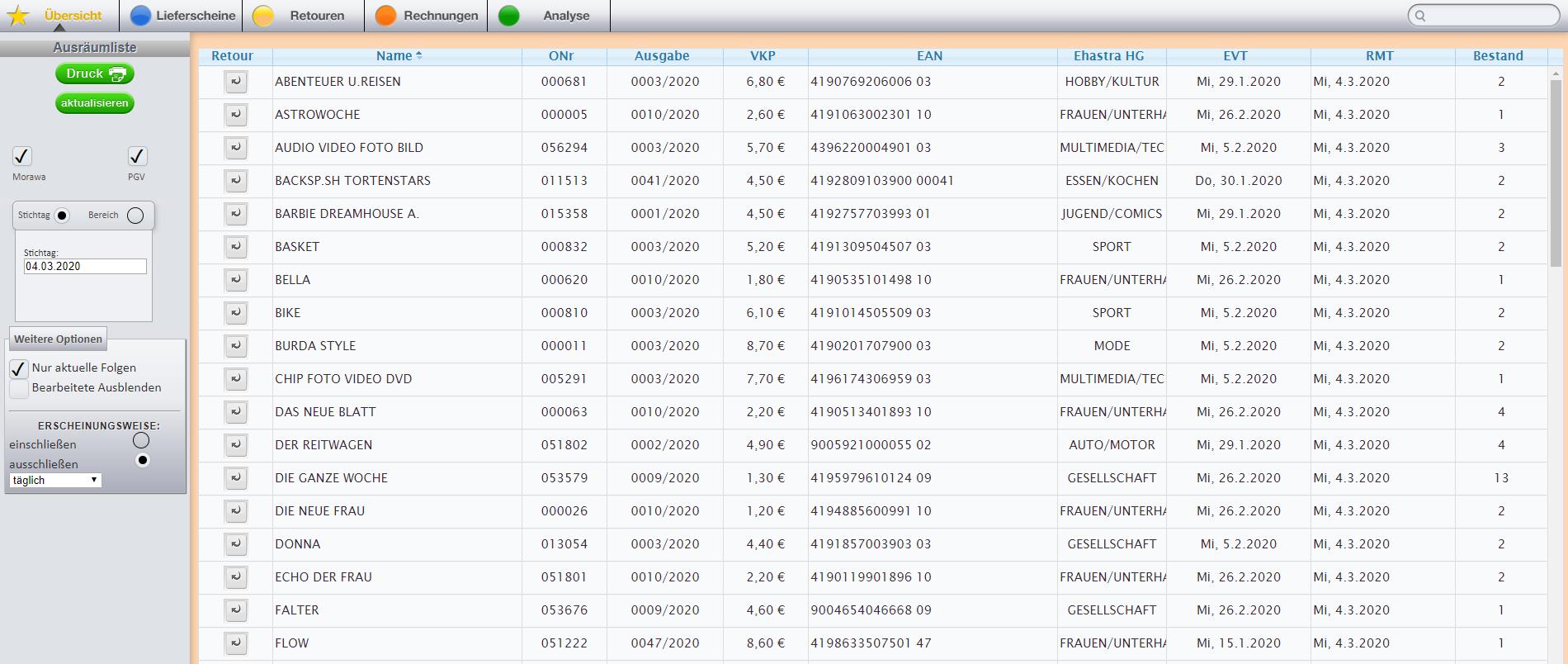Open the Weitere Optionen tab

[x=58, y=339]
